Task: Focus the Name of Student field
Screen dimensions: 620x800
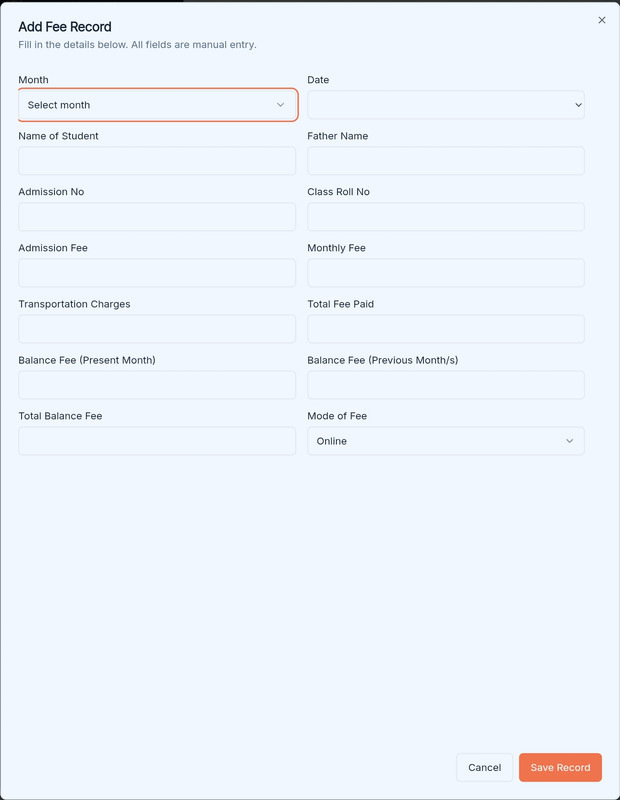Action: (157, 161)
